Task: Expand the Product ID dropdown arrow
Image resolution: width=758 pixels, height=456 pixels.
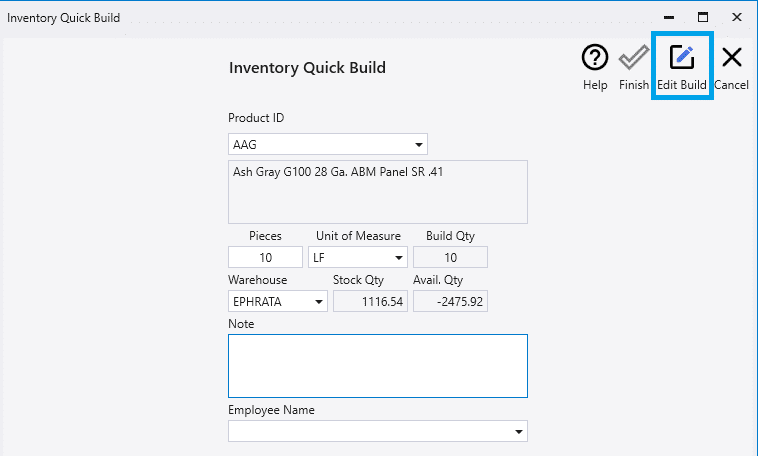Action: tap(419, 145)
